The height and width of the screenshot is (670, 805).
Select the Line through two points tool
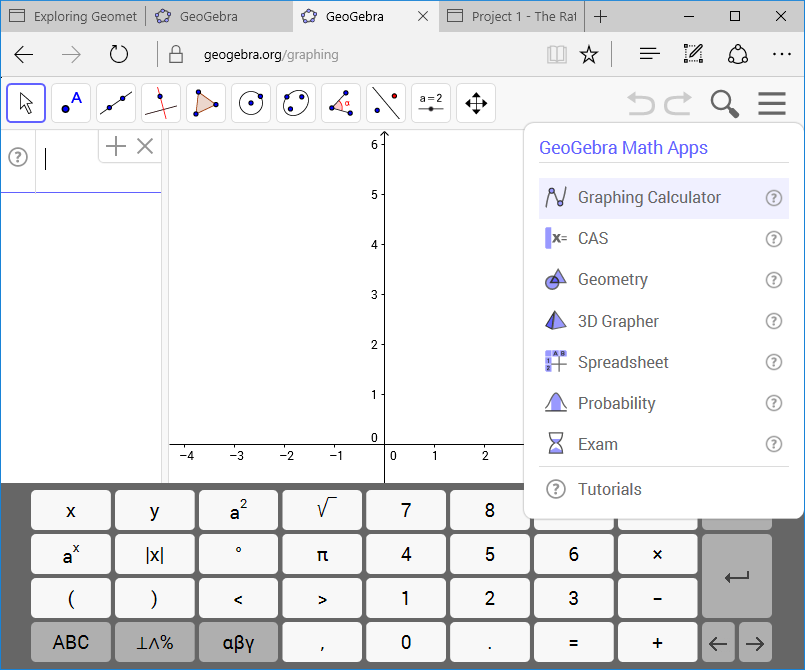tap(116, 103)
